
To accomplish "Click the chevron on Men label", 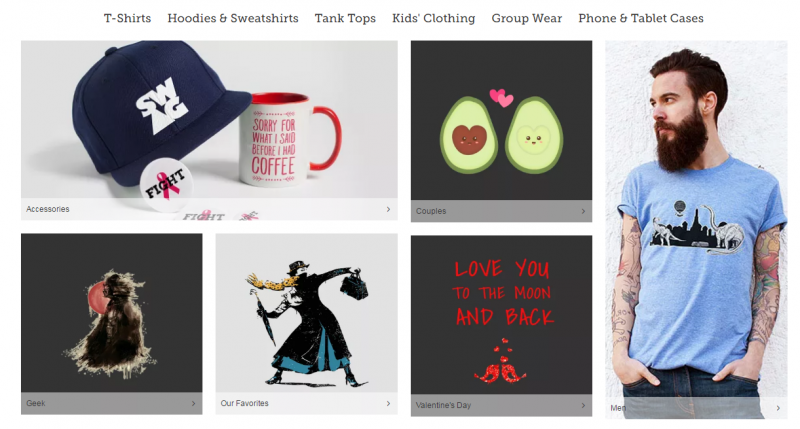I will tap(778, 408).
